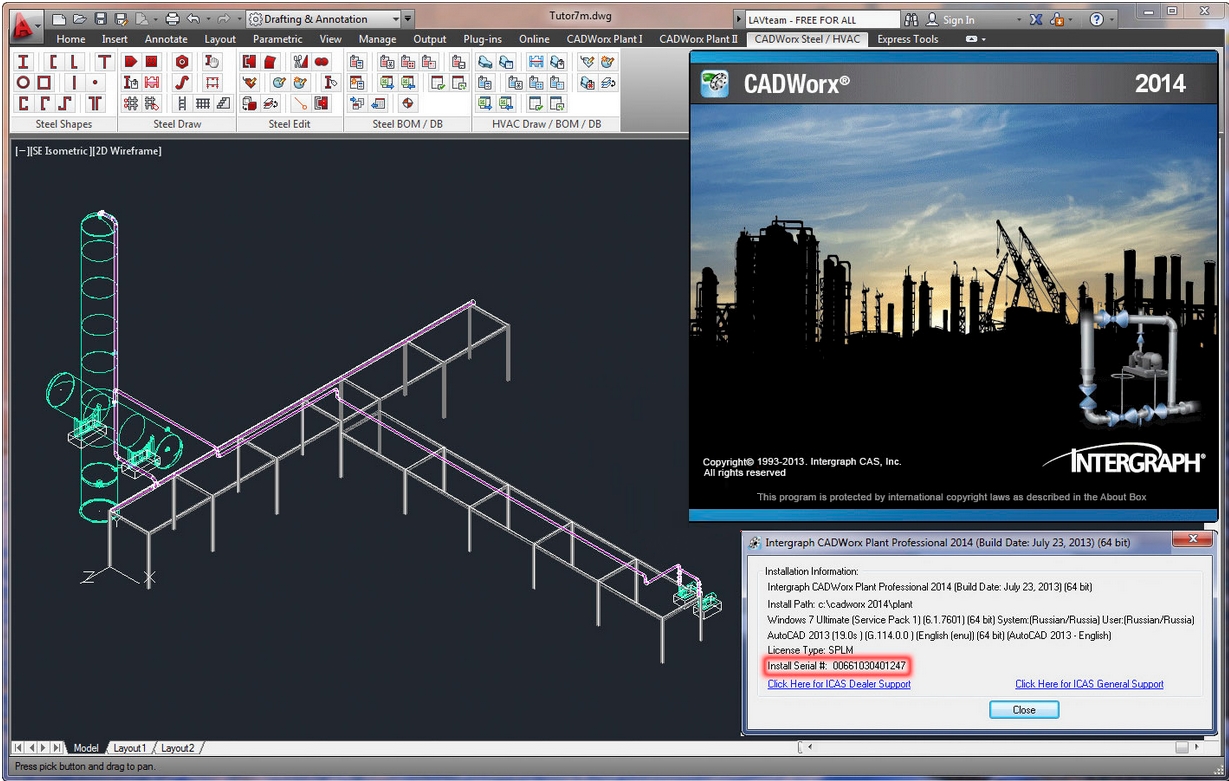Expand the Sign In dropdown arrow
This screenshot has width=1229, height=781.
point(1019,20)
